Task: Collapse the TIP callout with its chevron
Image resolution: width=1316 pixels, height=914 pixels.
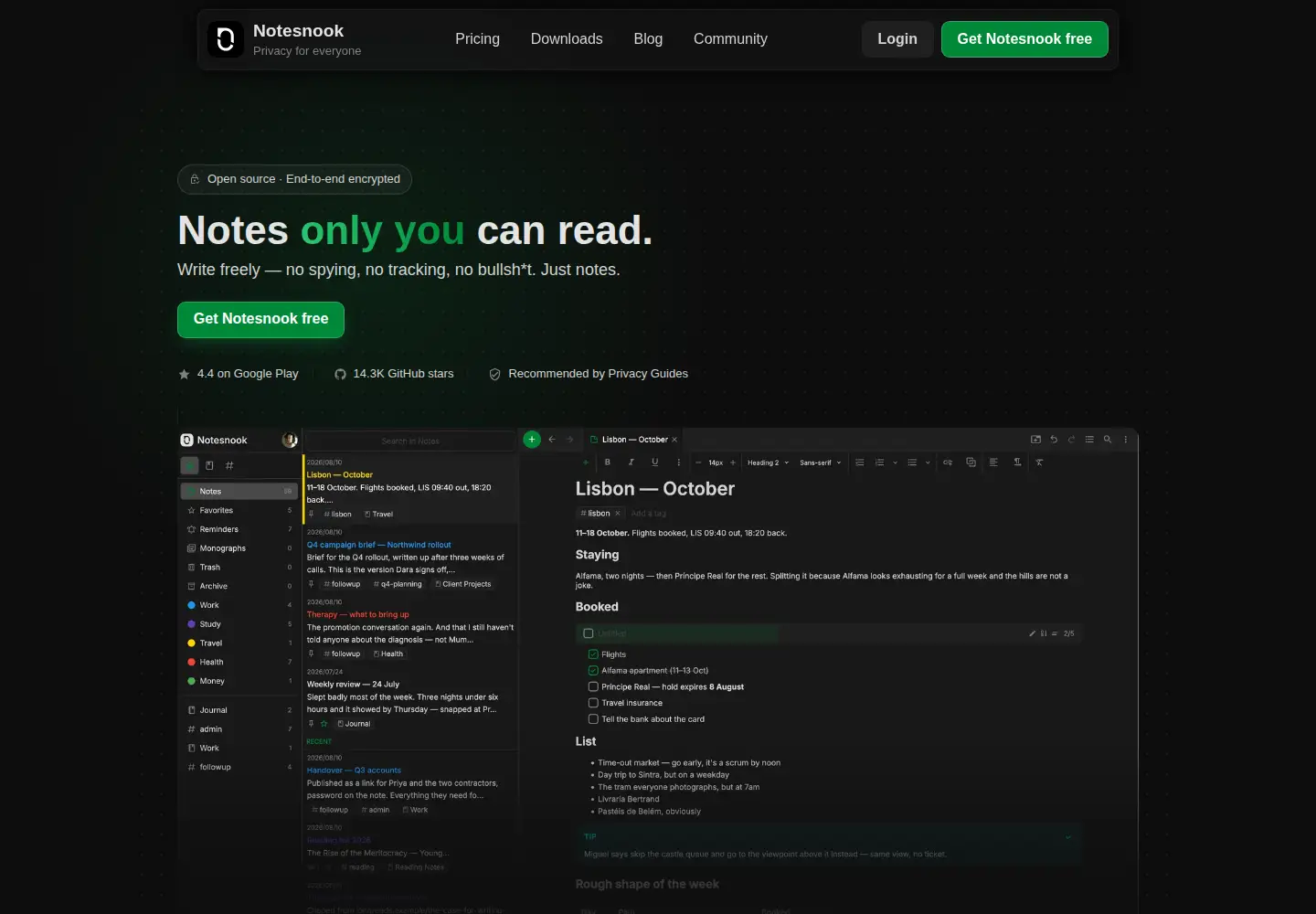Action: (x=1068, y=837)
